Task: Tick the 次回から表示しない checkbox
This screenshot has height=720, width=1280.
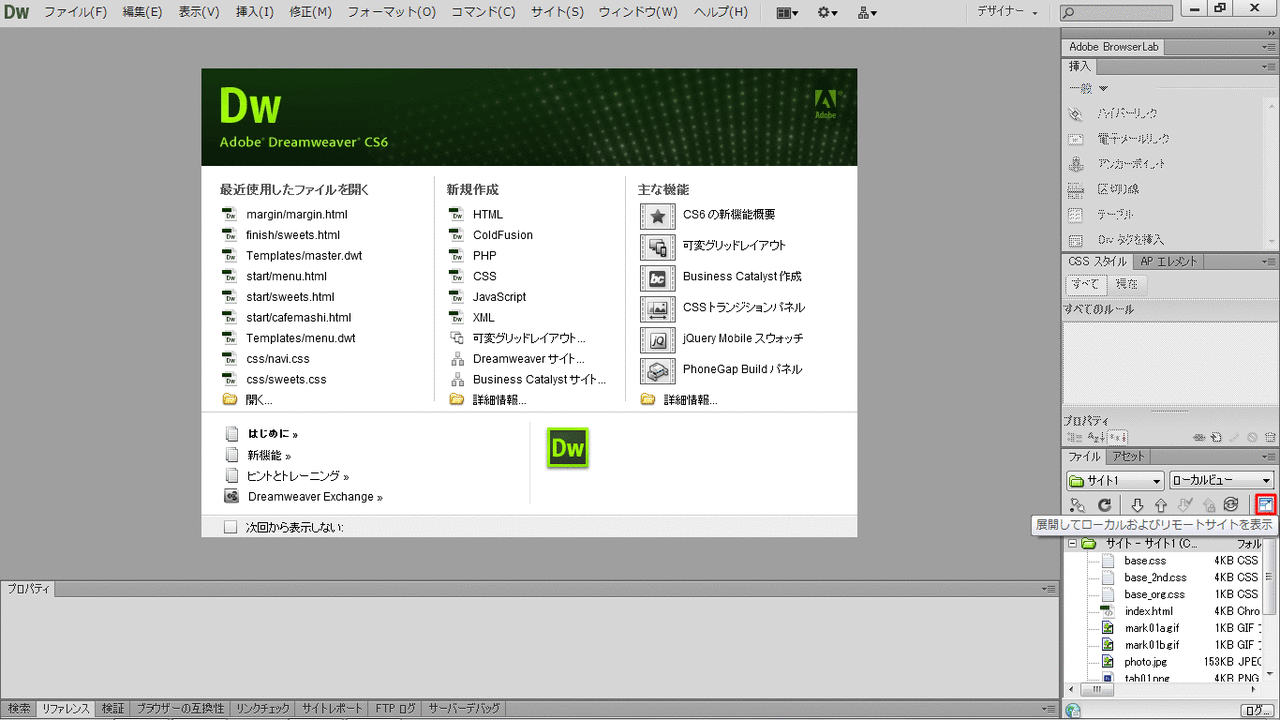Action: [231, 527]
